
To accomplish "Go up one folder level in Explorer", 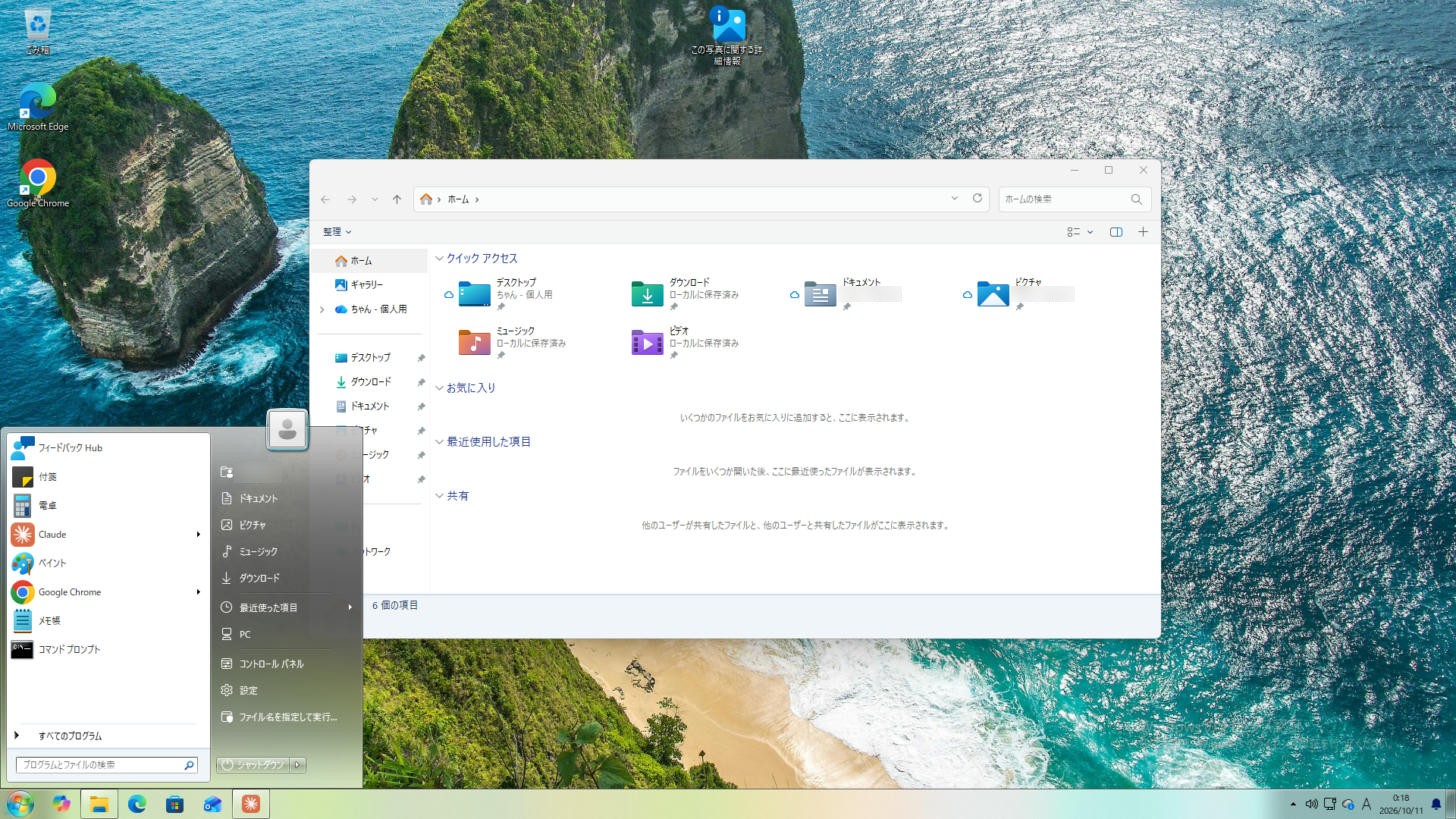I will tap(397, 199).
